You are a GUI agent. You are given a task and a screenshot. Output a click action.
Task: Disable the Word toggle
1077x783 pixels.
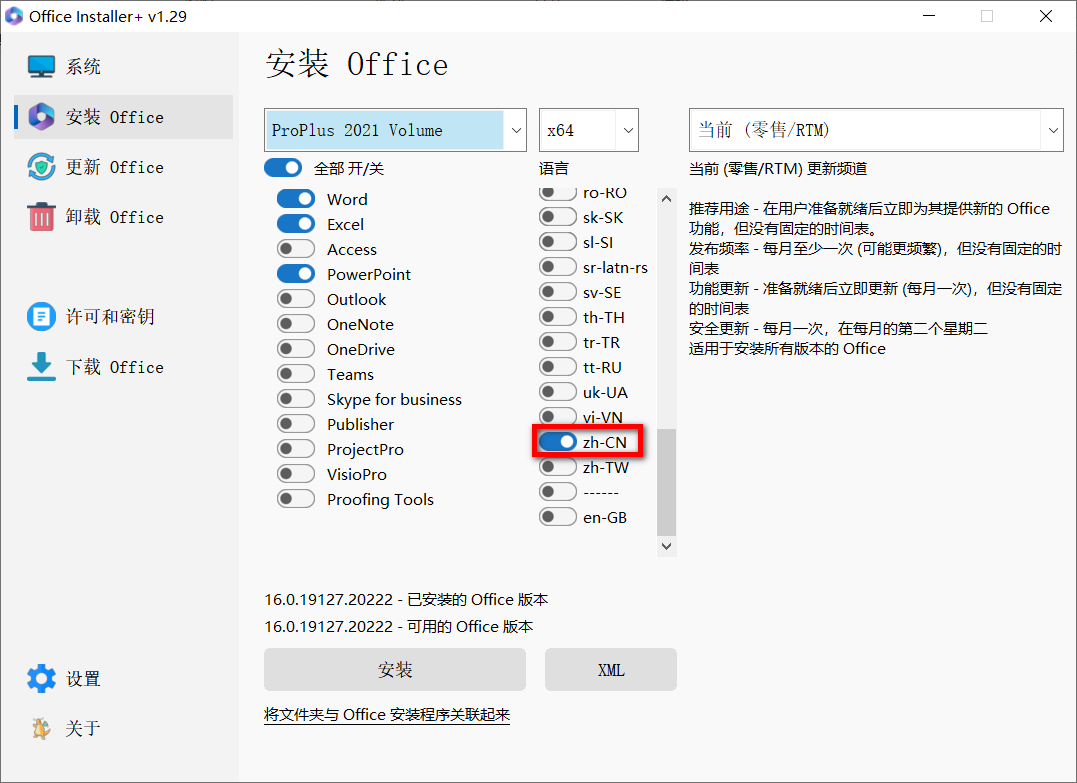click(296, 199)
